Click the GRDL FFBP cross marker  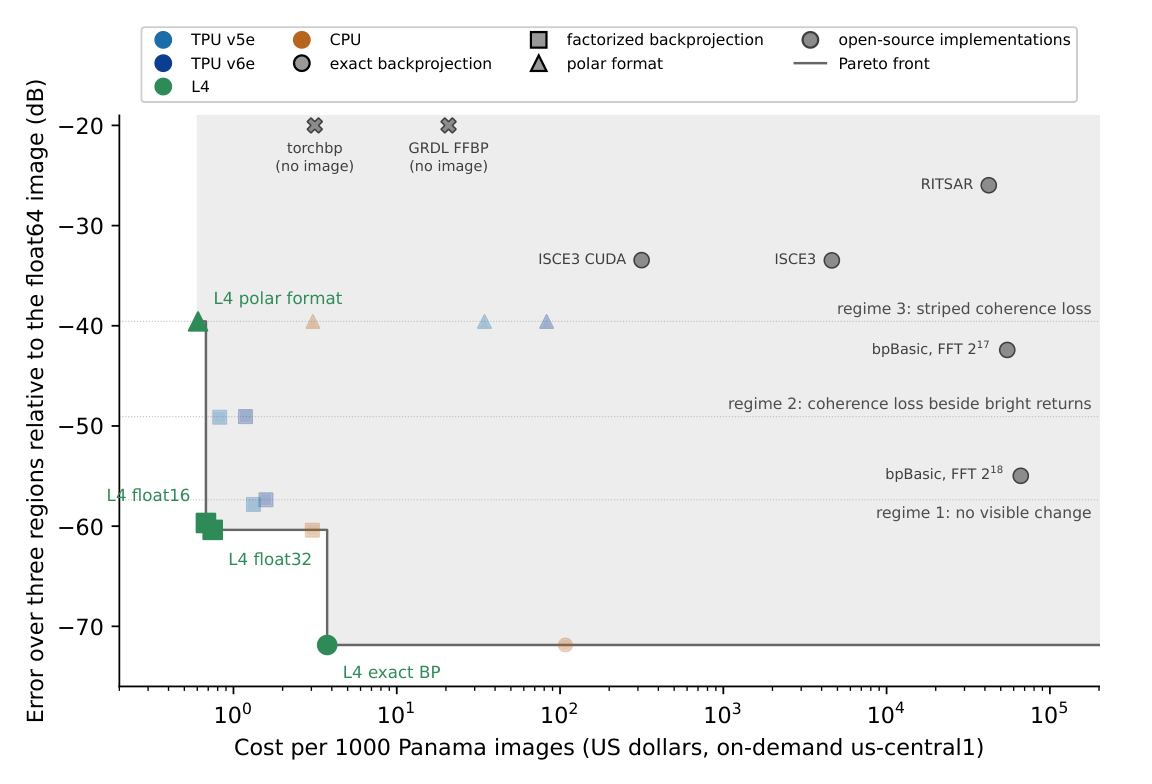pos(448,126)
